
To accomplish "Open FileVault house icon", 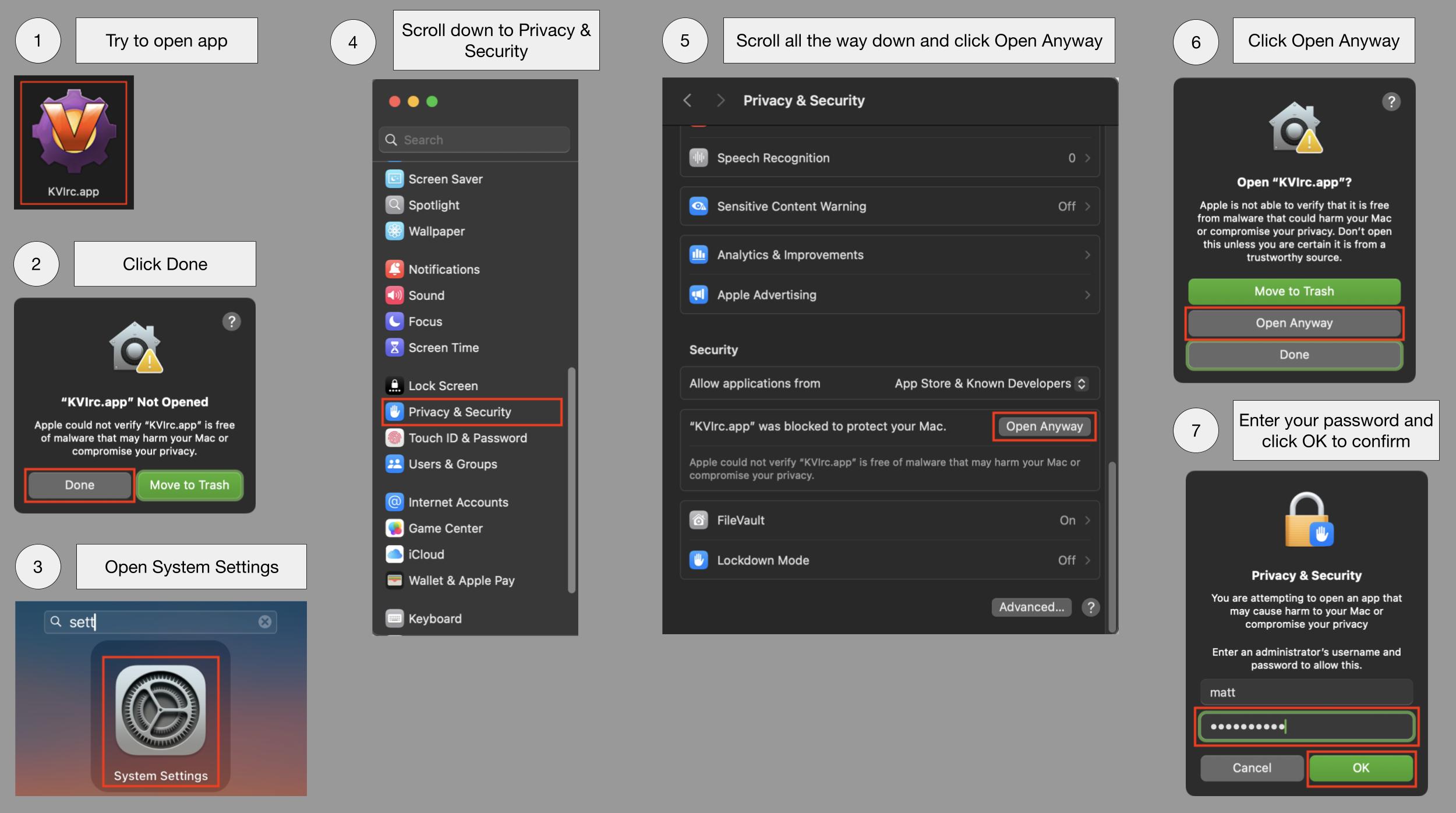I will coord(698,520).
